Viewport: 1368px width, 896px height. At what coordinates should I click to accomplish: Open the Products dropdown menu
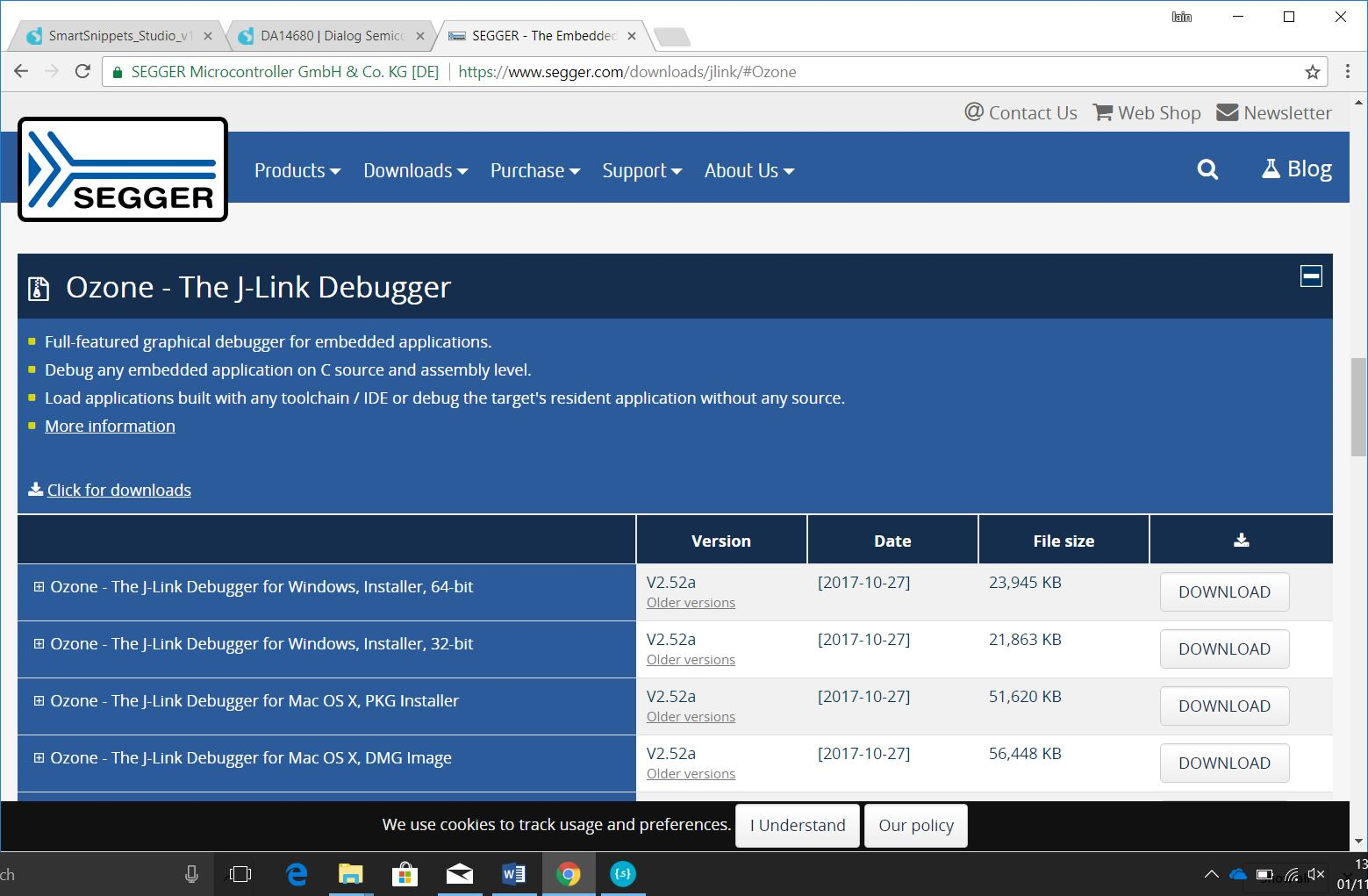(297, 170)
